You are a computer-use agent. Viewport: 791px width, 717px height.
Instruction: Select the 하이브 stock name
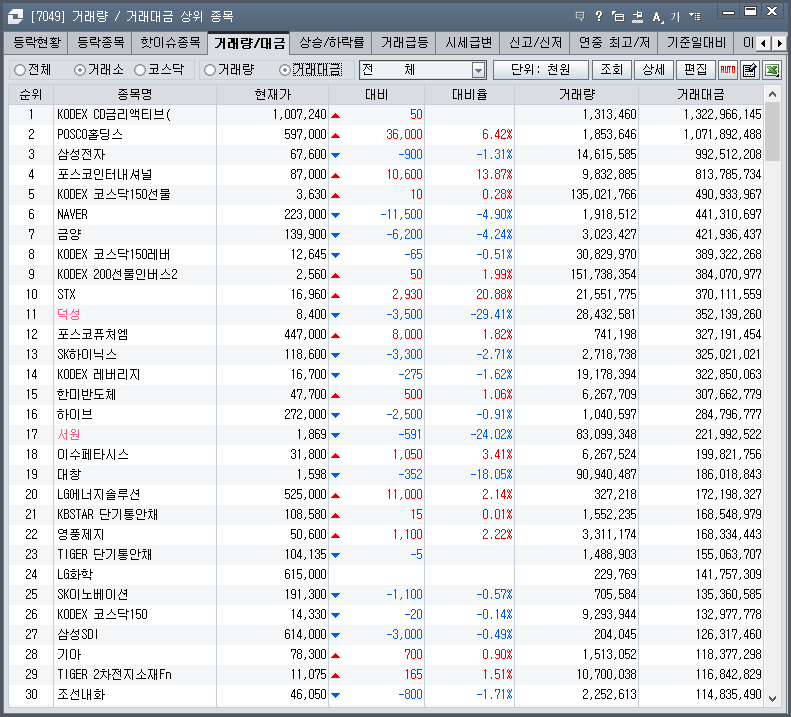[75, 415]
